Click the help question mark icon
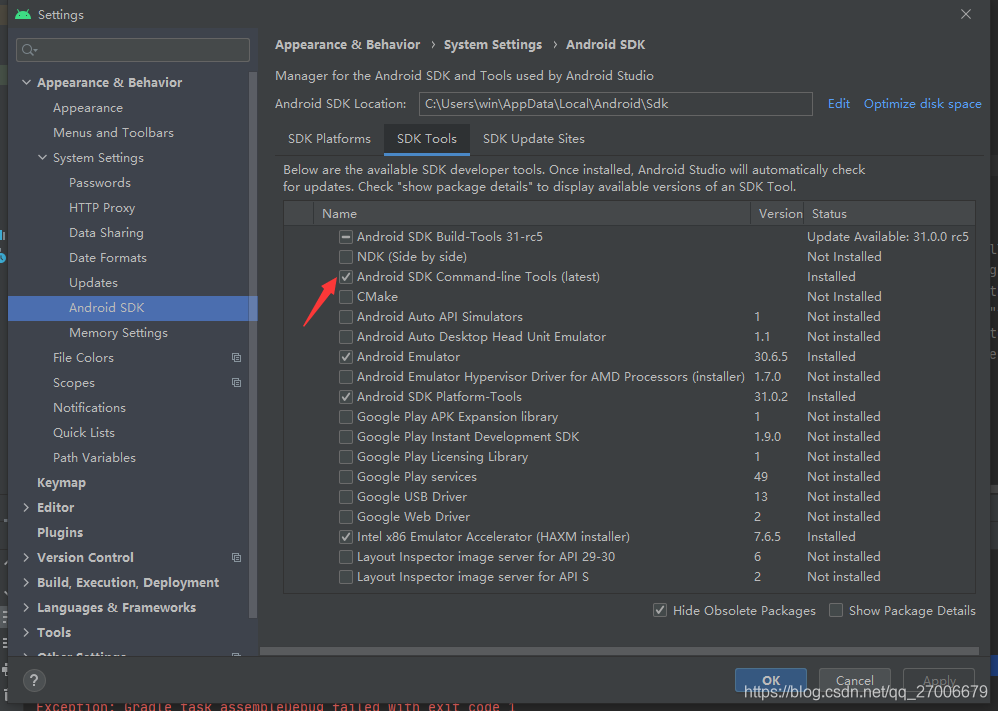Image resolution: width=998 pixels, height=711 pixels. click(x=34, y=680)
